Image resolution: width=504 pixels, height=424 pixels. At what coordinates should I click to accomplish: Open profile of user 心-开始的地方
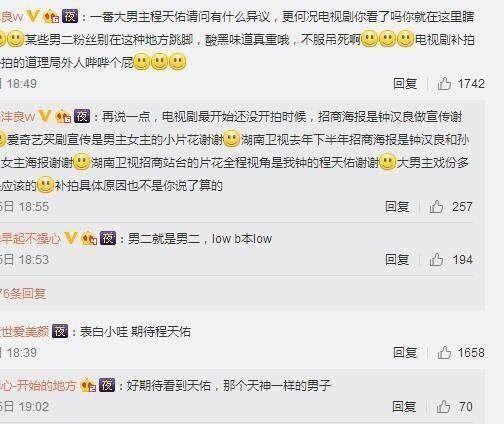pyautogui.click(x=38, y=386)
